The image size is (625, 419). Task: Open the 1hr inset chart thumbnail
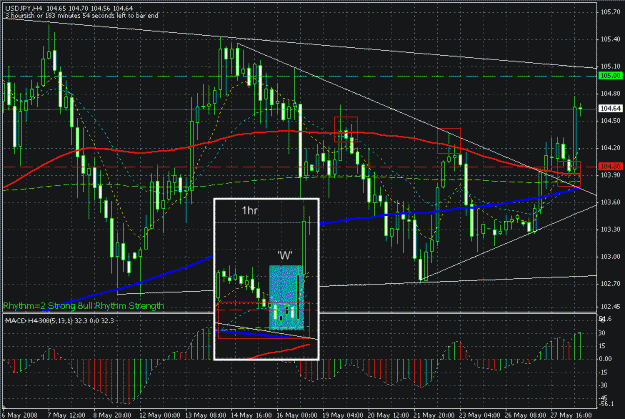266,279
